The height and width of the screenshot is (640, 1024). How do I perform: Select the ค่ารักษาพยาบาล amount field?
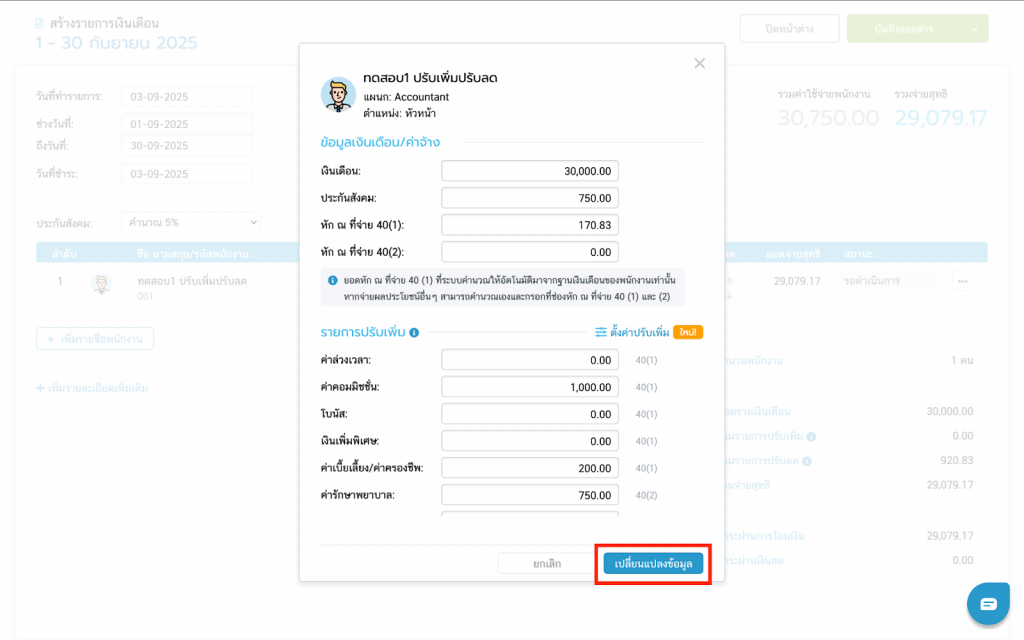click(x=529, y=495)
